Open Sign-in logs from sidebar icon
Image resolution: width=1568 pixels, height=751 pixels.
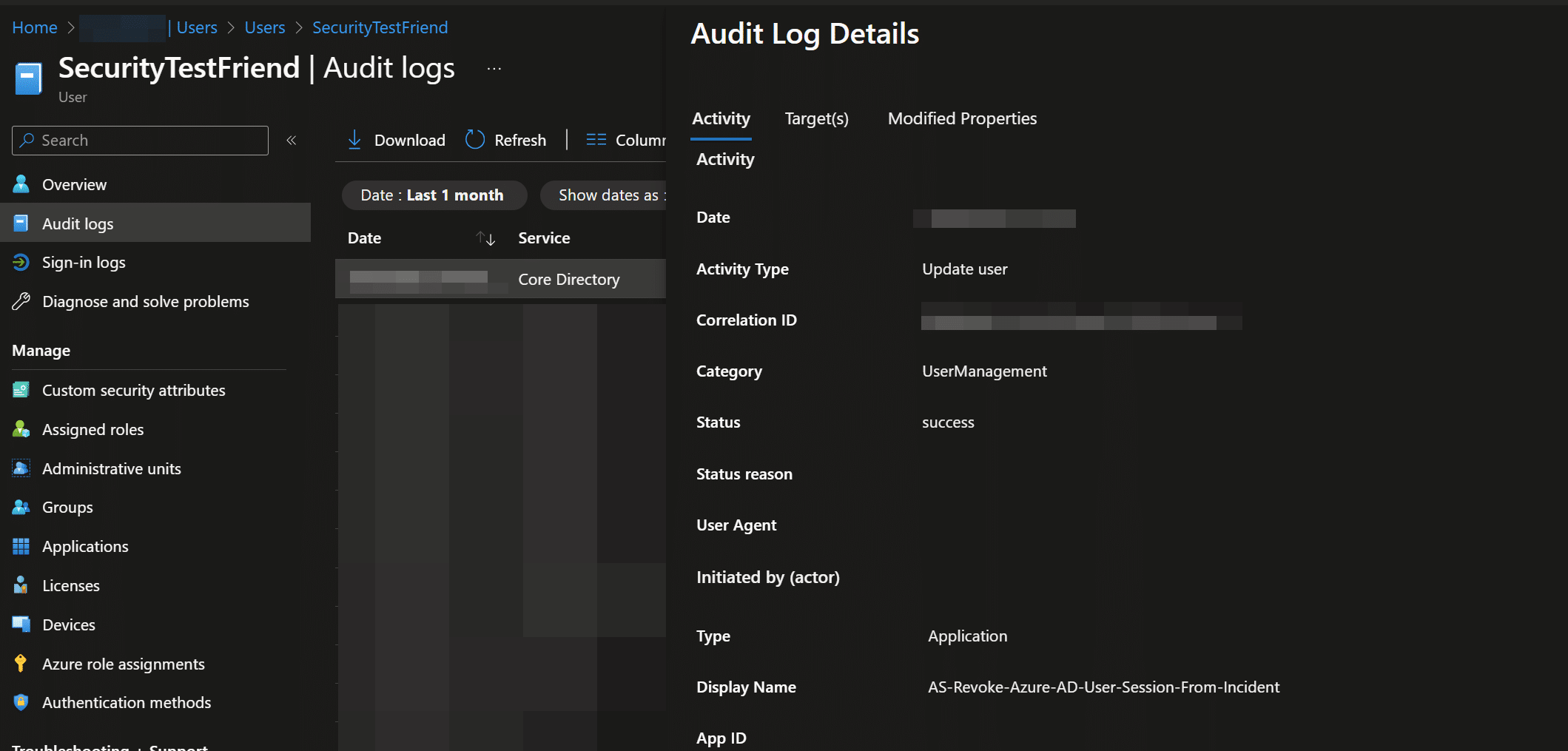(x=21, y=263)
